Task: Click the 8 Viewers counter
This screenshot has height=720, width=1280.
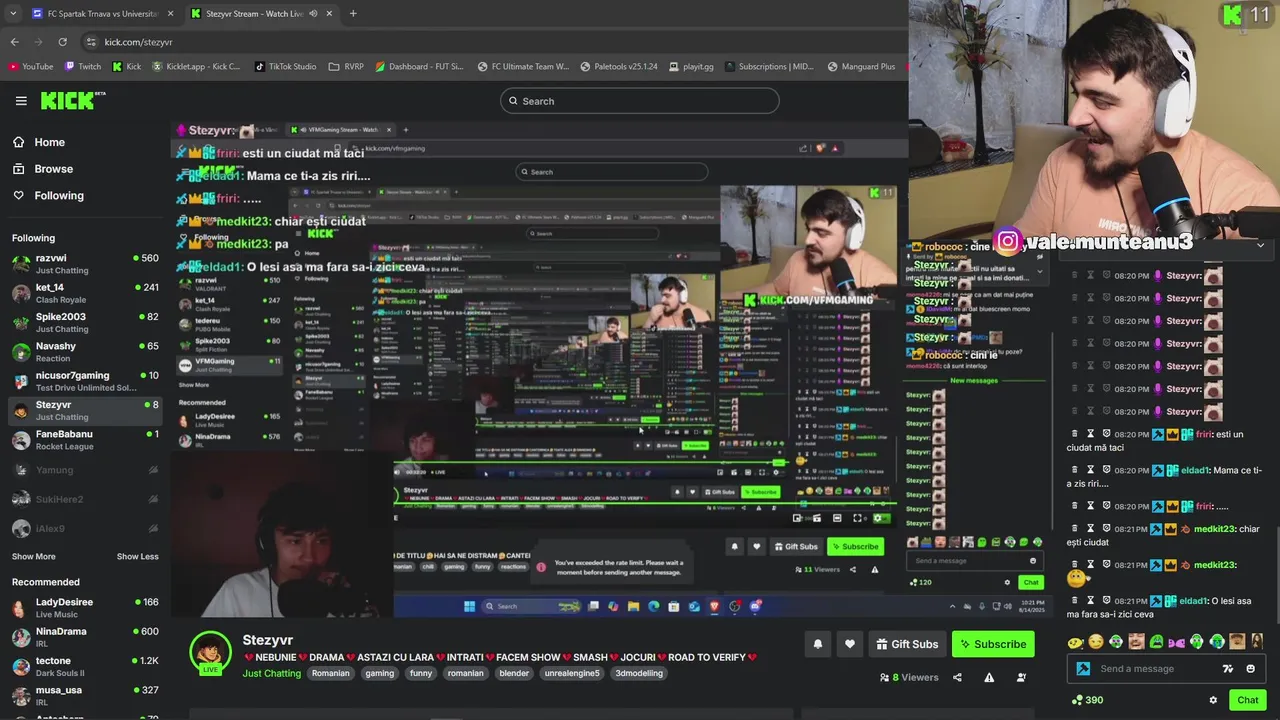Action: click(x=909, y=678)
